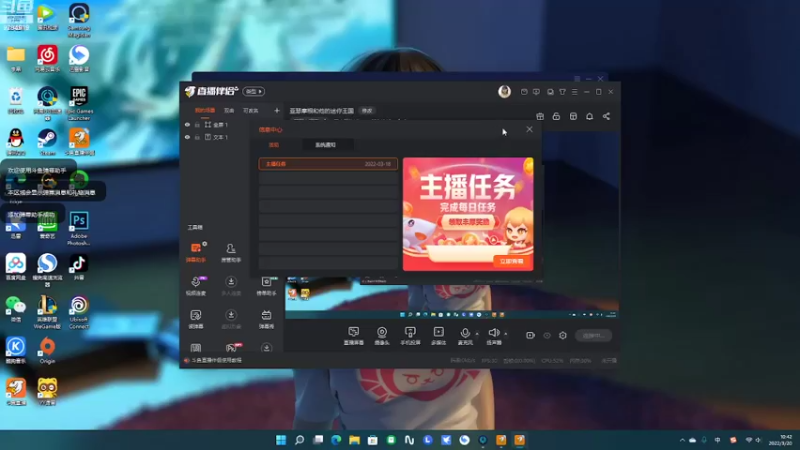This screenshot has width=800, height=450.
Task: Click 修改 button next to room title
Action: click(x=367, y=111)
